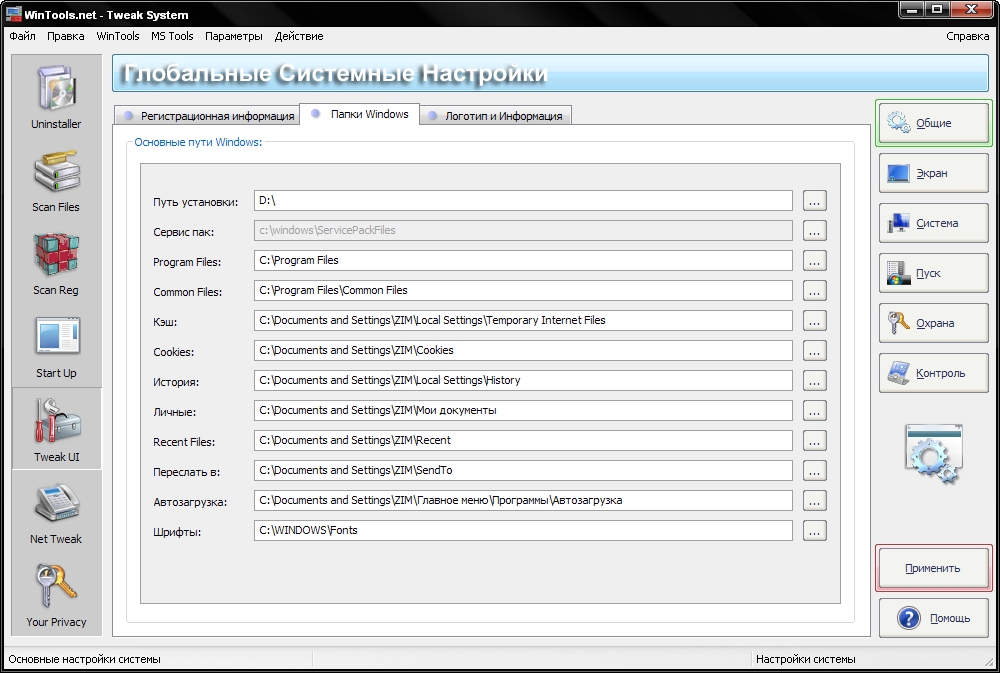Open the Охрана settings section
1000x673 pixels.
[x=934, y=323]
